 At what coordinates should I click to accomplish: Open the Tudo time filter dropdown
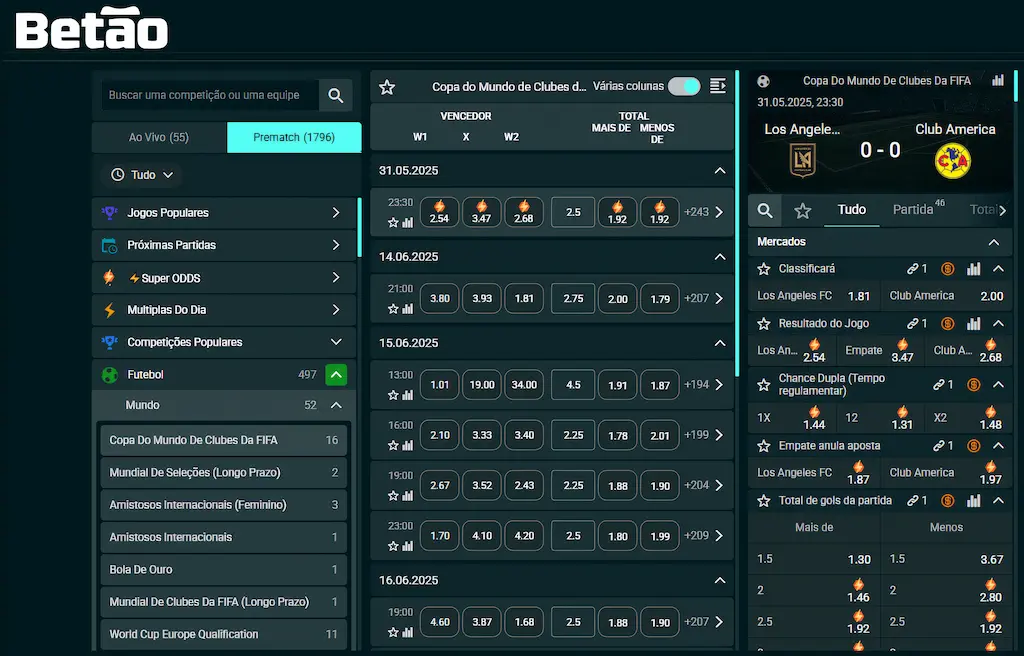(142, 175)
